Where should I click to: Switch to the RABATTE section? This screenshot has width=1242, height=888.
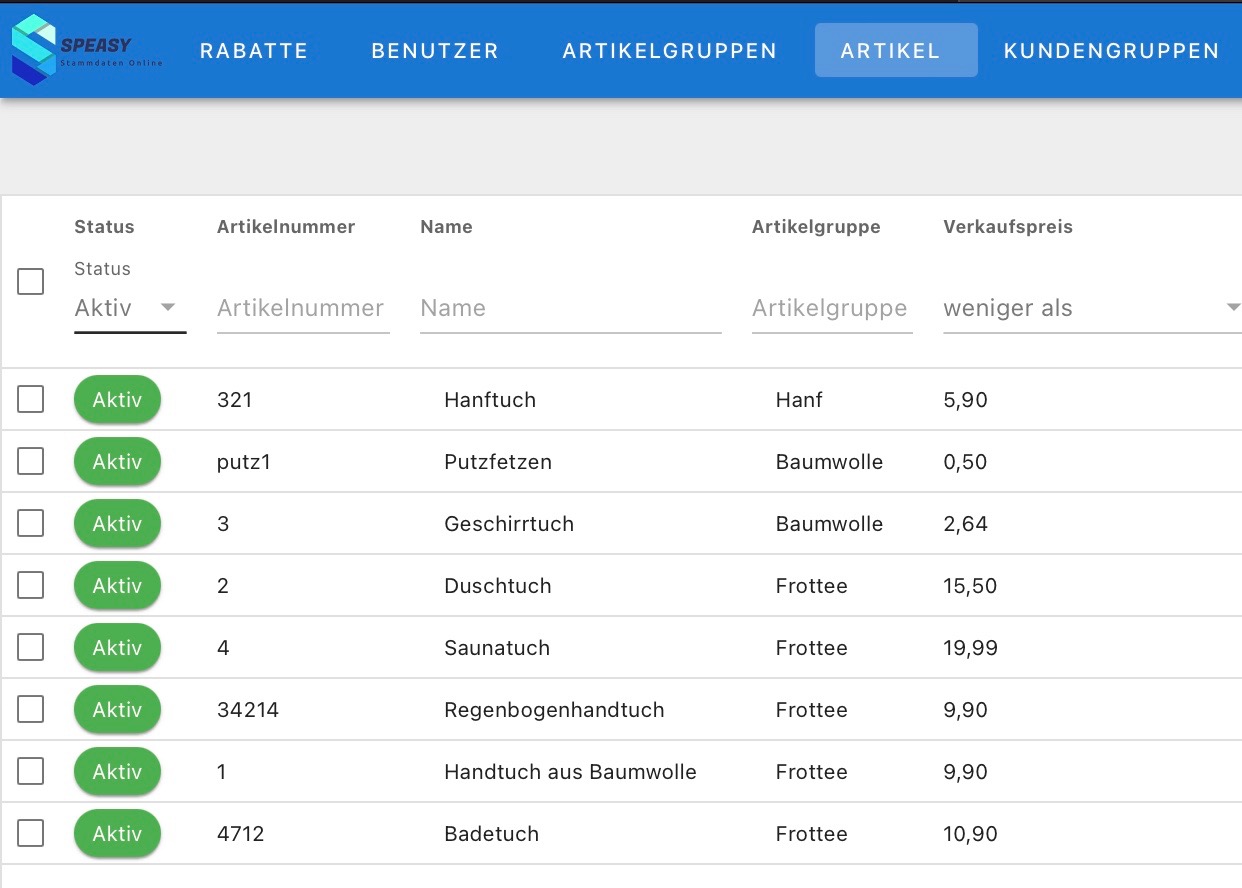(253, 50)
